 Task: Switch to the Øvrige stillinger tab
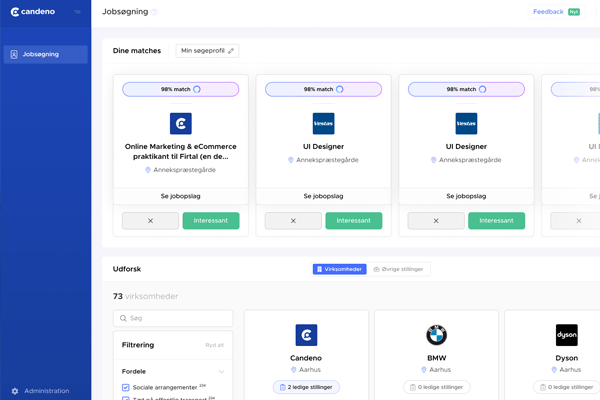click(x=399, y=269)
